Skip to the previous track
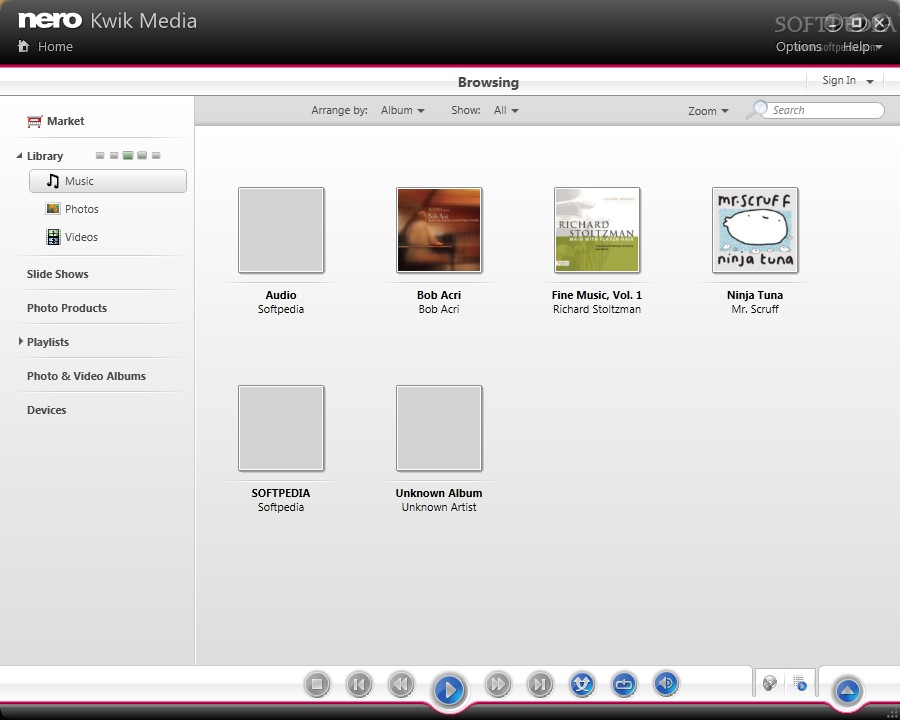 [359, 684]
